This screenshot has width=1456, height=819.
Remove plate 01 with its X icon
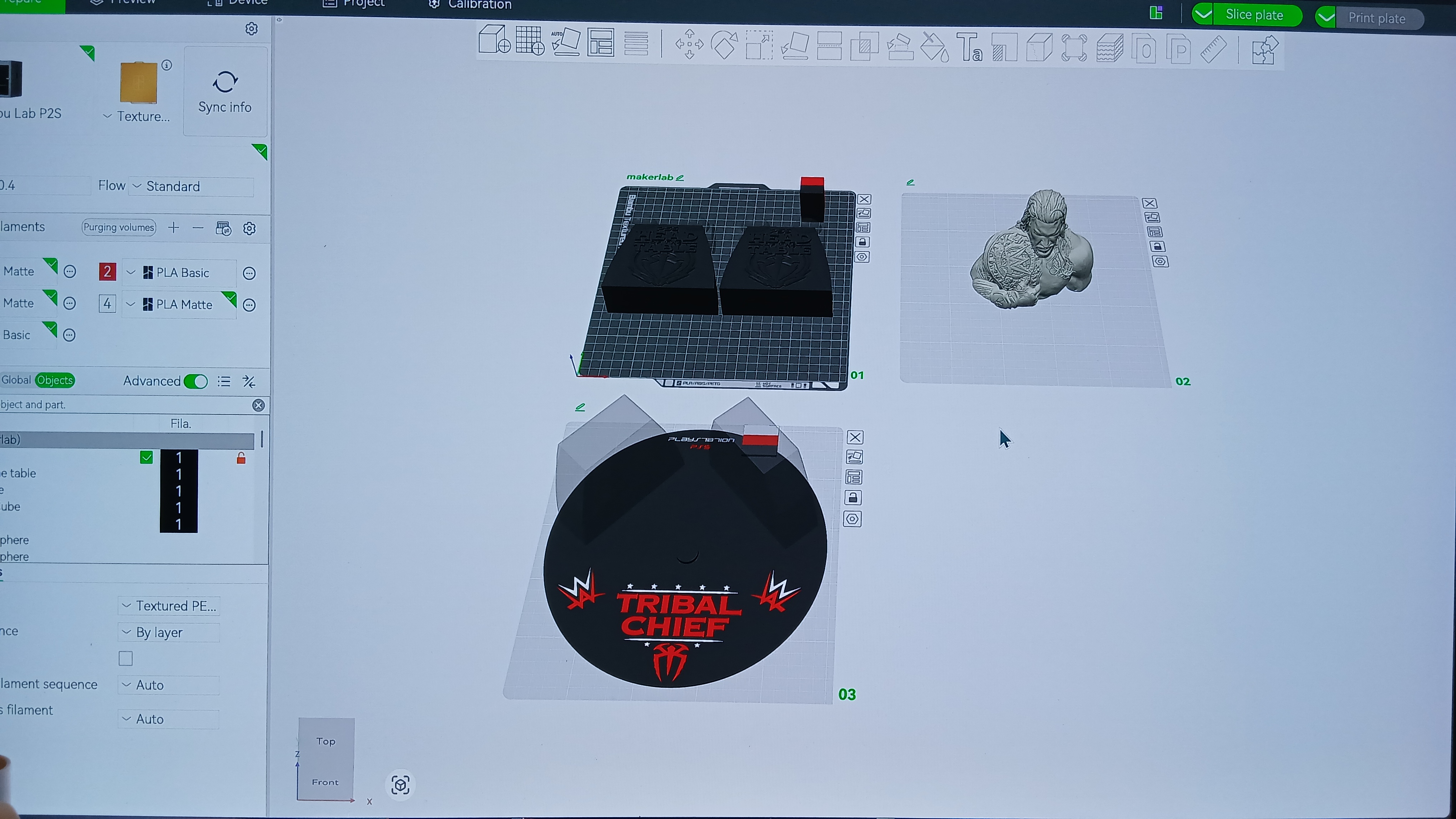click(x=864, y=199)
